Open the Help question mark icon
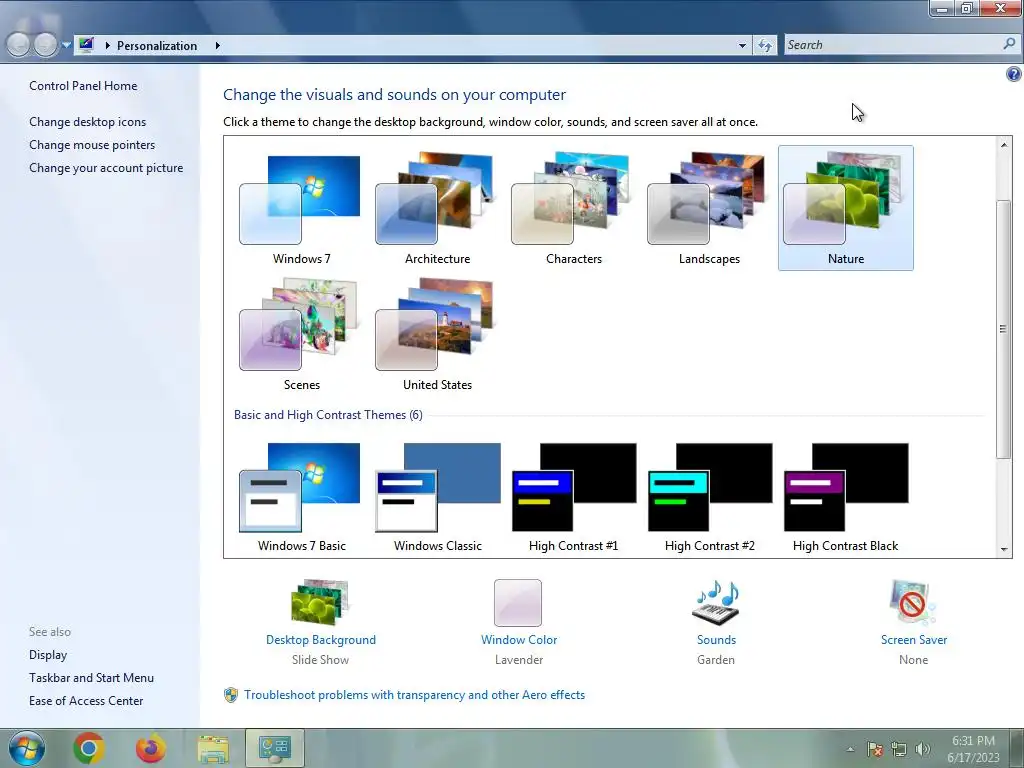Image resolution: width=1024 pixels, height=768 pixels. pyautogui.click(x=1014, y=74)
